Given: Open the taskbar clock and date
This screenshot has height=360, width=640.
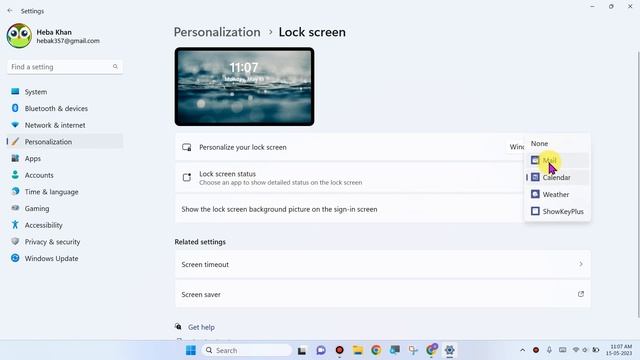Looking at the screenshot, I should coord(619,350).
